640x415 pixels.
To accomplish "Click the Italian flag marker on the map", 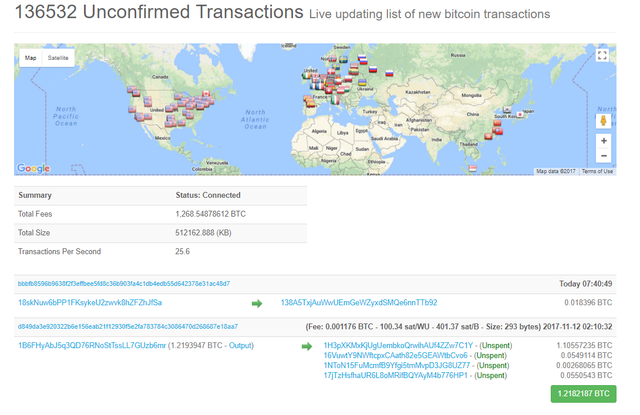I will [x=335, y=100].
